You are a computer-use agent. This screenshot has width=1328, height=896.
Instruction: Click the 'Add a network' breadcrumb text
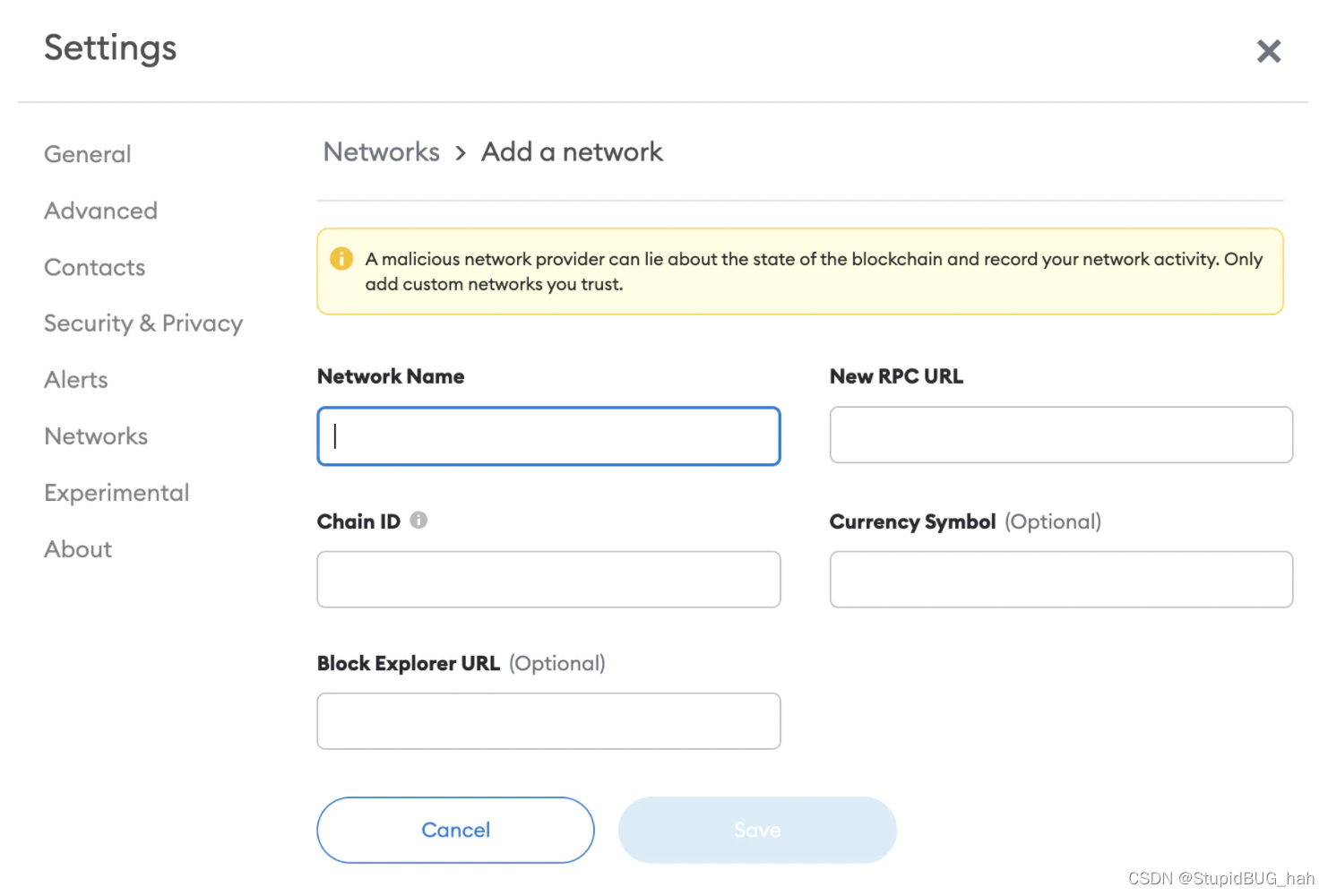(x=572, y=151)
